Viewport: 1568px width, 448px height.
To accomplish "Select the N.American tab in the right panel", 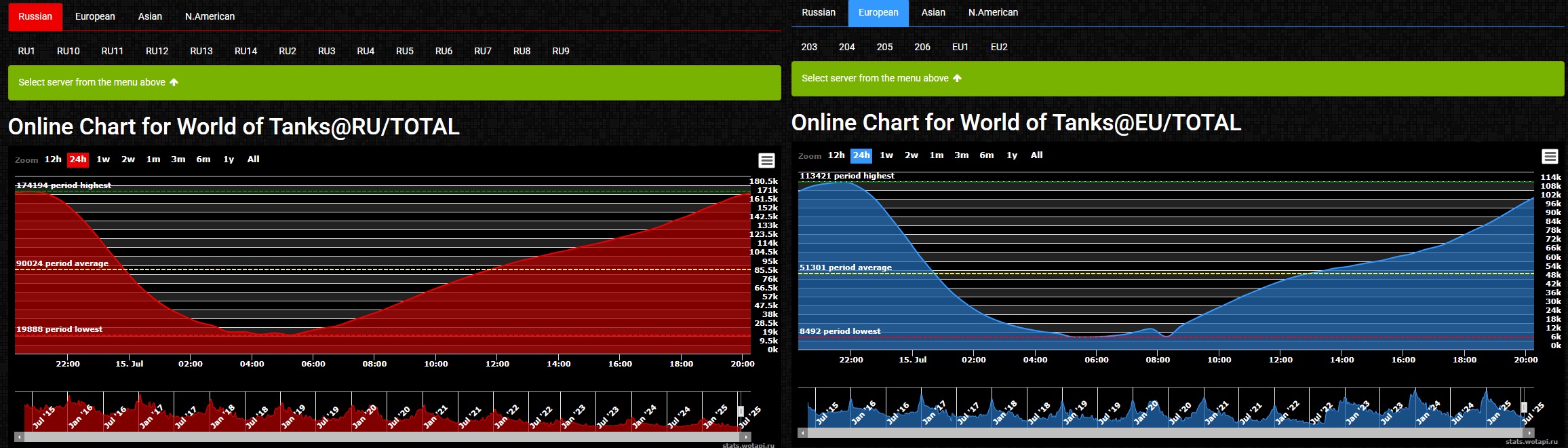I will [993, 12].
